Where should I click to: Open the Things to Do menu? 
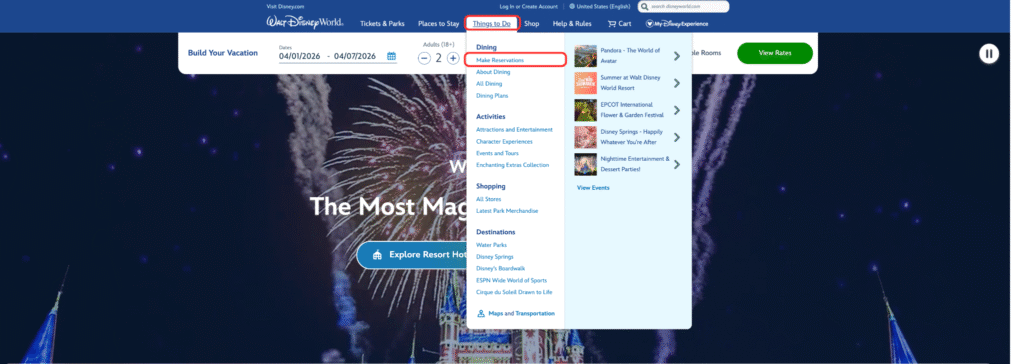coord(492,24)
